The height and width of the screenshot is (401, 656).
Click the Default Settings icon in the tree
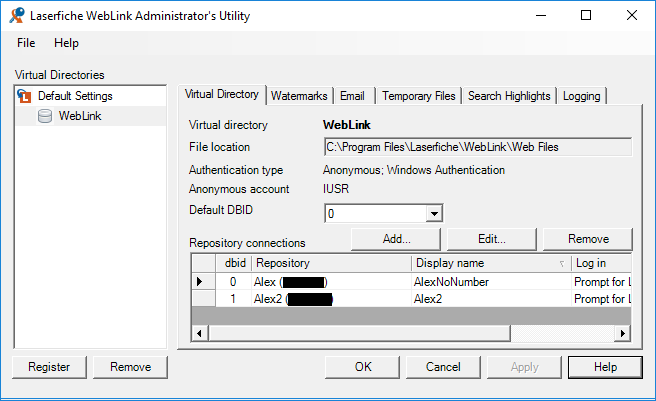(x=24, y=96)
